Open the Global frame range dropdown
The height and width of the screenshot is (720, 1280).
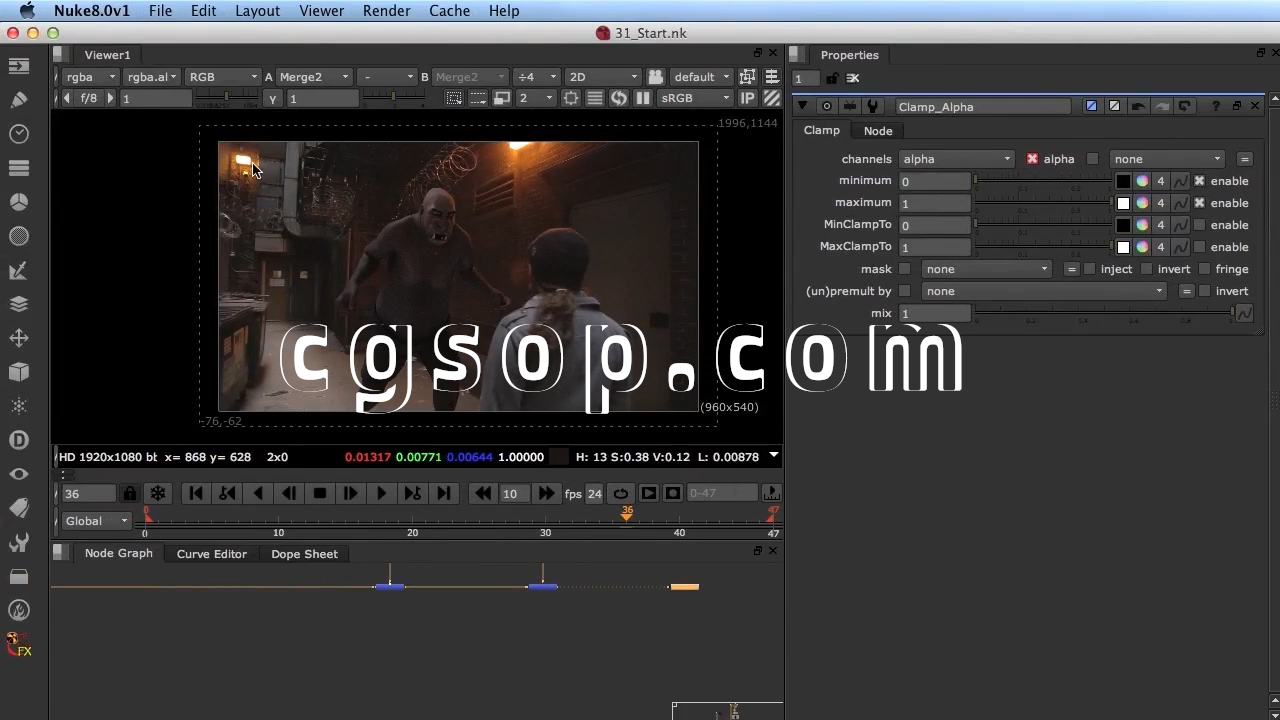(x=96, y=521)
